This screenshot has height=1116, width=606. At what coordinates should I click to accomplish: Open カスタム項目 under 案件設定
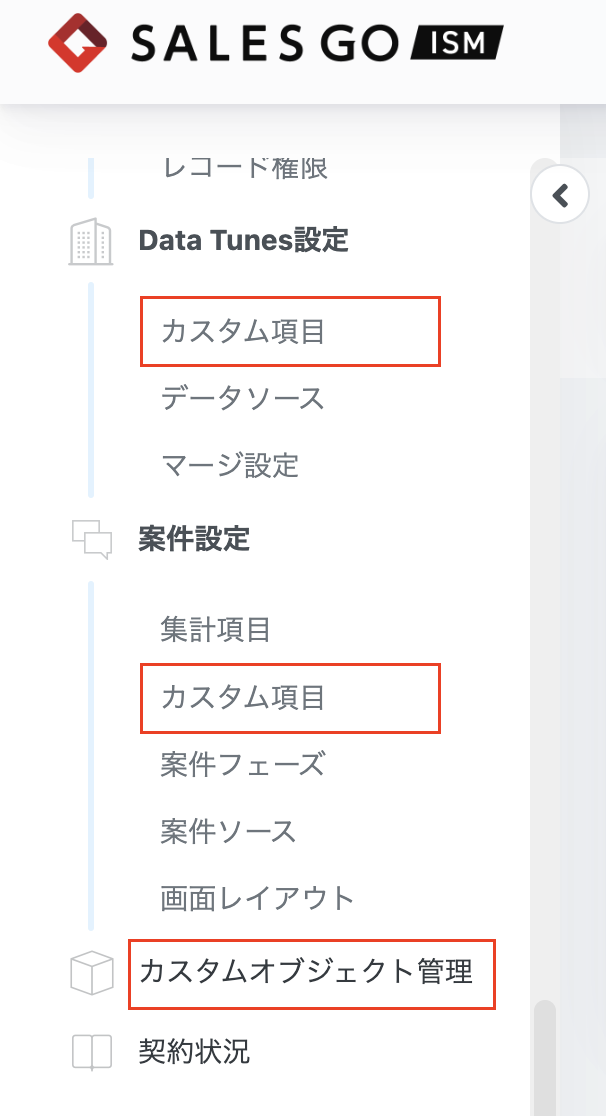click(x=243, y=698)
